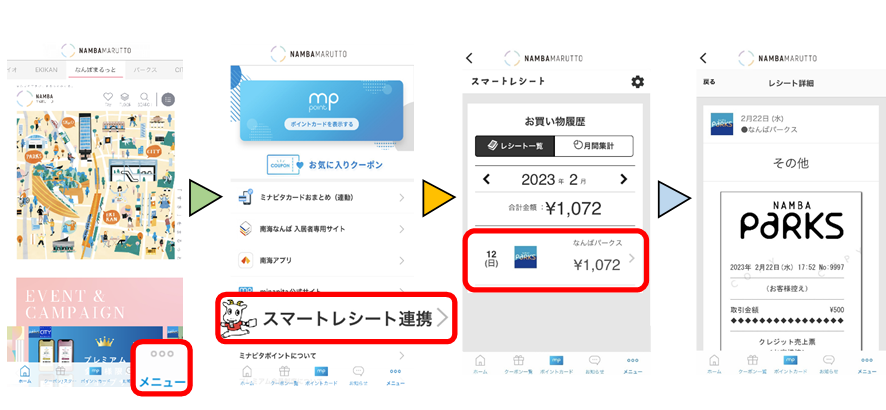Tap the Namba illustrated map image

(96, 185)
